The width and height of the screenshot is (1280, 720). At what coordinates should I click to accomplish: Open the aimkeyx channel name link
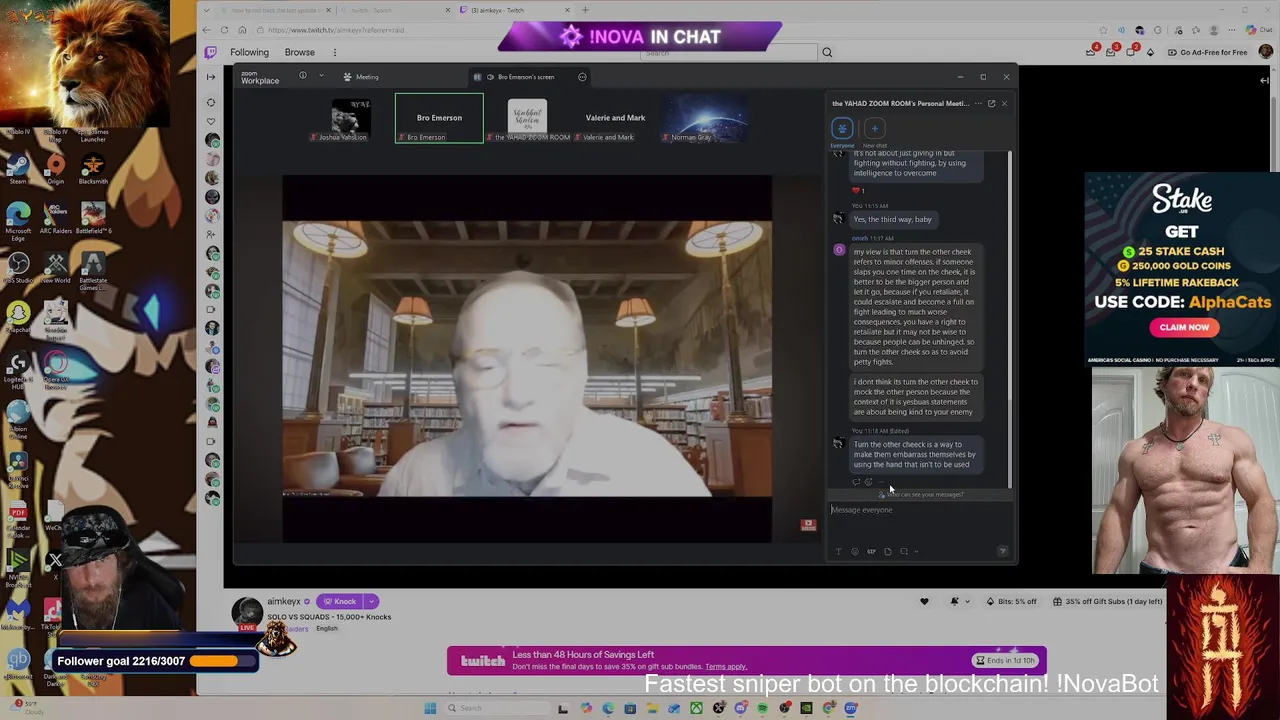point(284,601)
